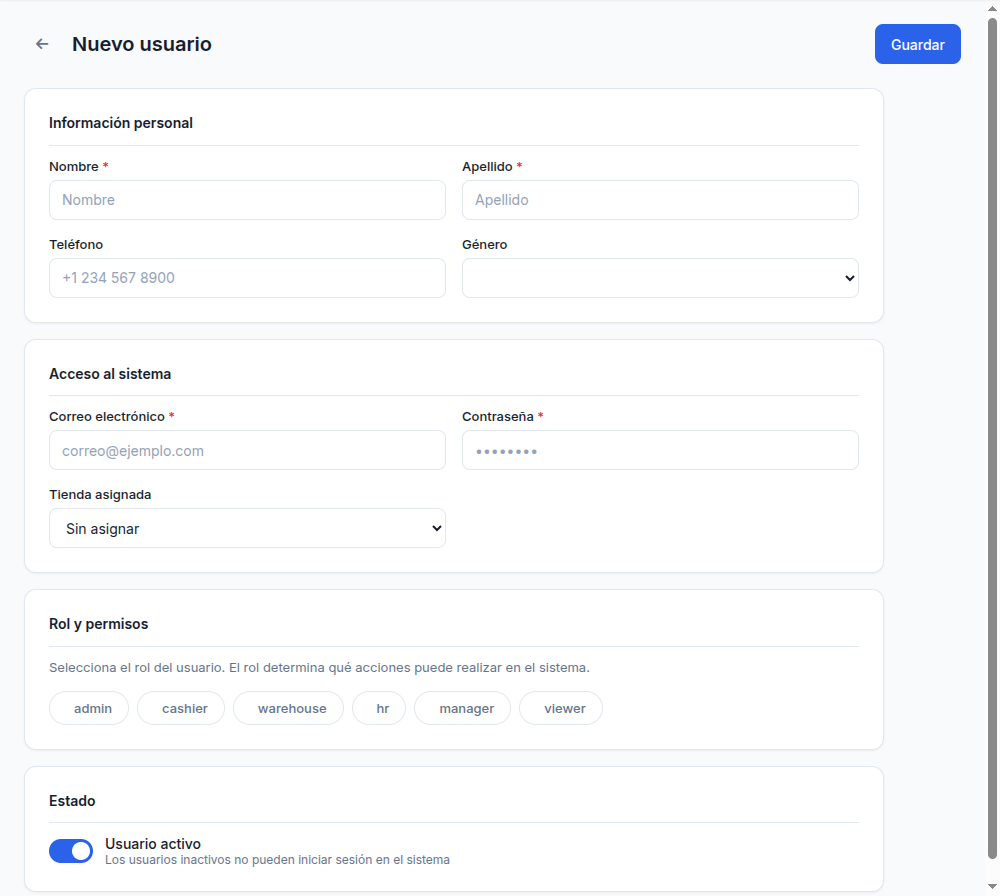Screen dimensions: 1000x896
Task: Open the Género dropdown
Action: (660, 278)
